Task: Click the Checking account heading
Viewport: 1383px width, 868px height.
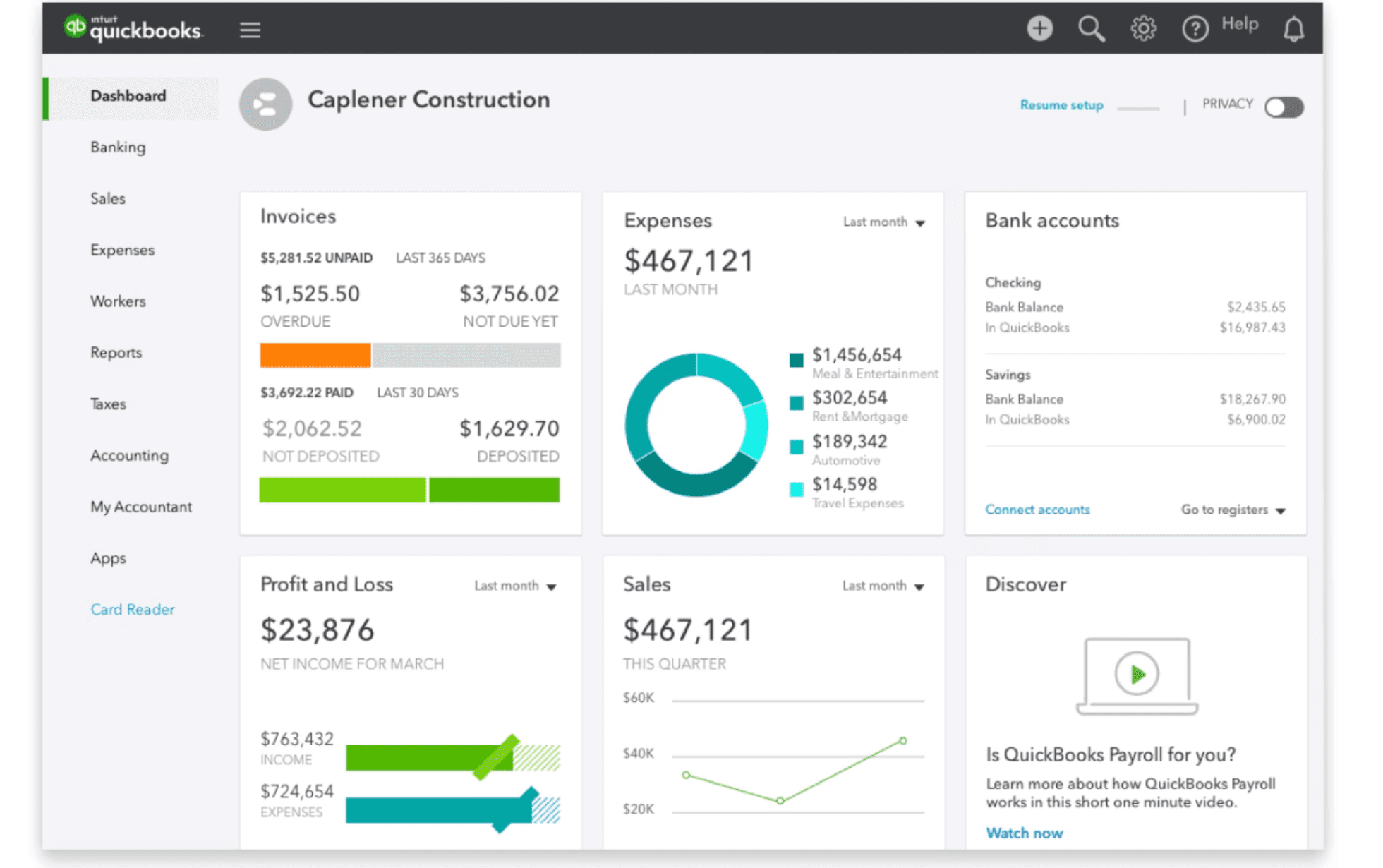Action: 1013,283
